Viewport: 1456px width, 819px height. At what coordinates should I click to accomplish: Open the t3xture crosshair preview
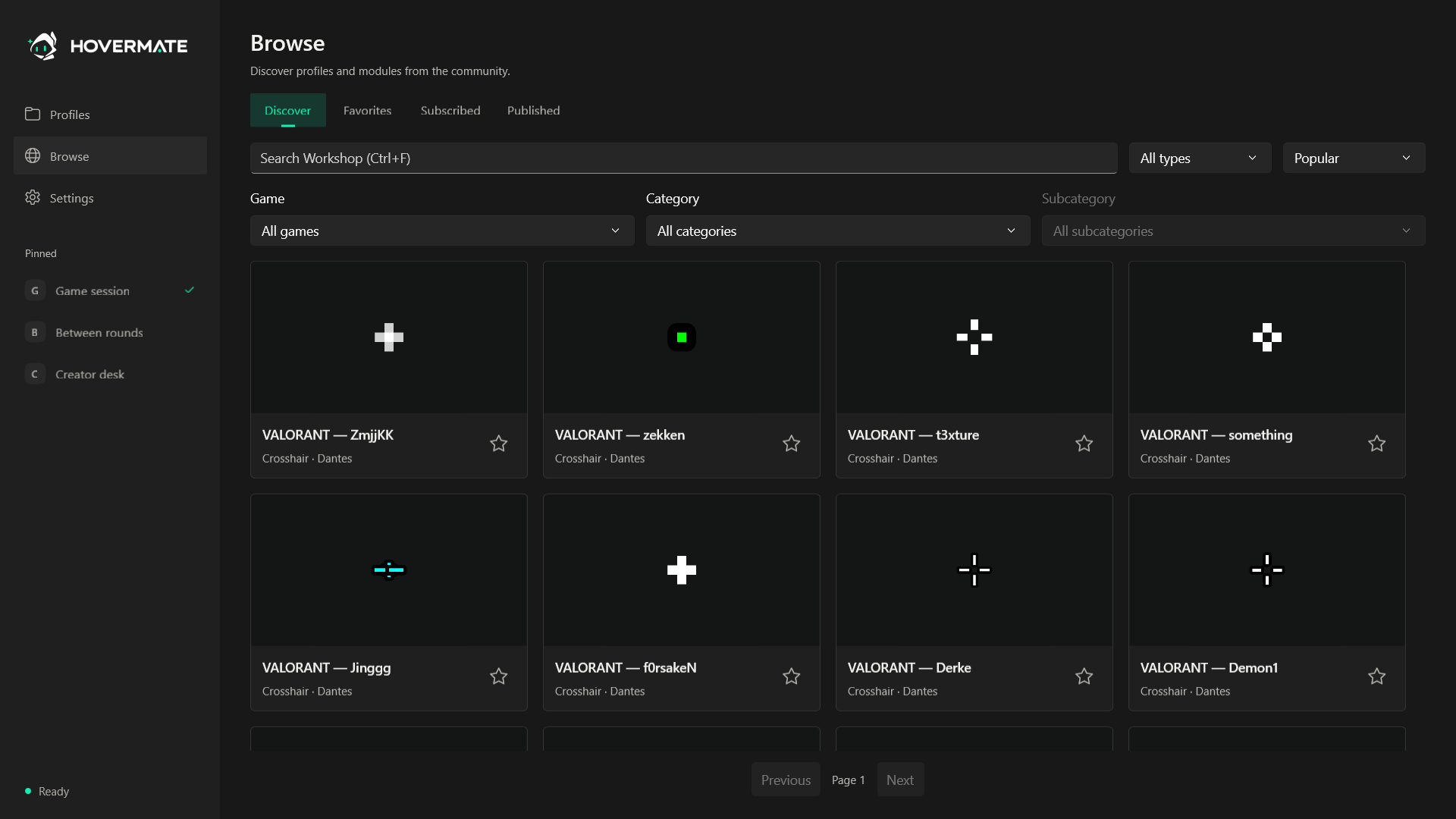tap(974, 337)
